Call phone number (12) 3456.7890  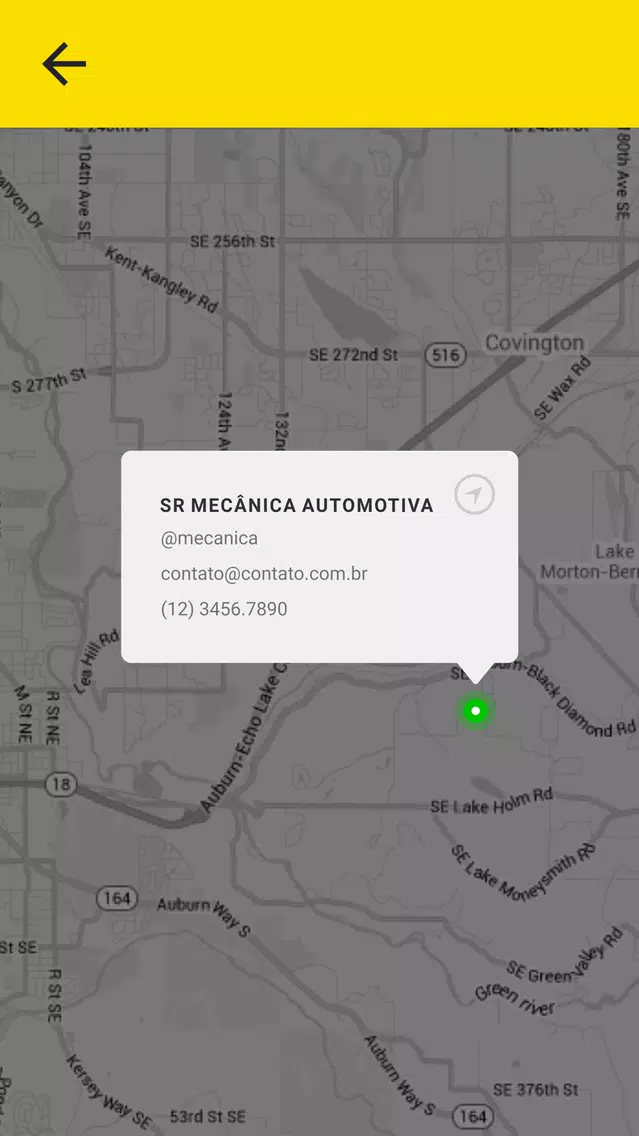point(224,609)
